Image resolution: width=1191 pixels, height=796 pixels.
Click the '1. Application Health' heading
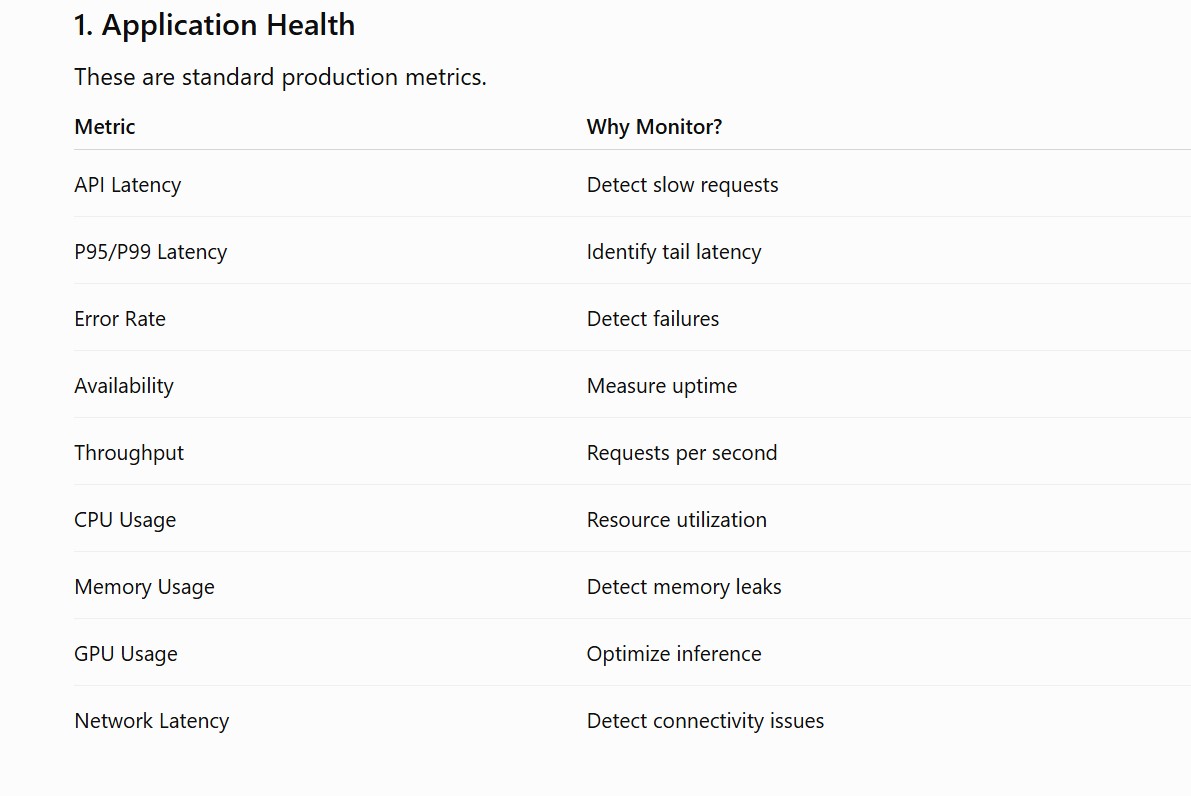[x=214, y=25]
